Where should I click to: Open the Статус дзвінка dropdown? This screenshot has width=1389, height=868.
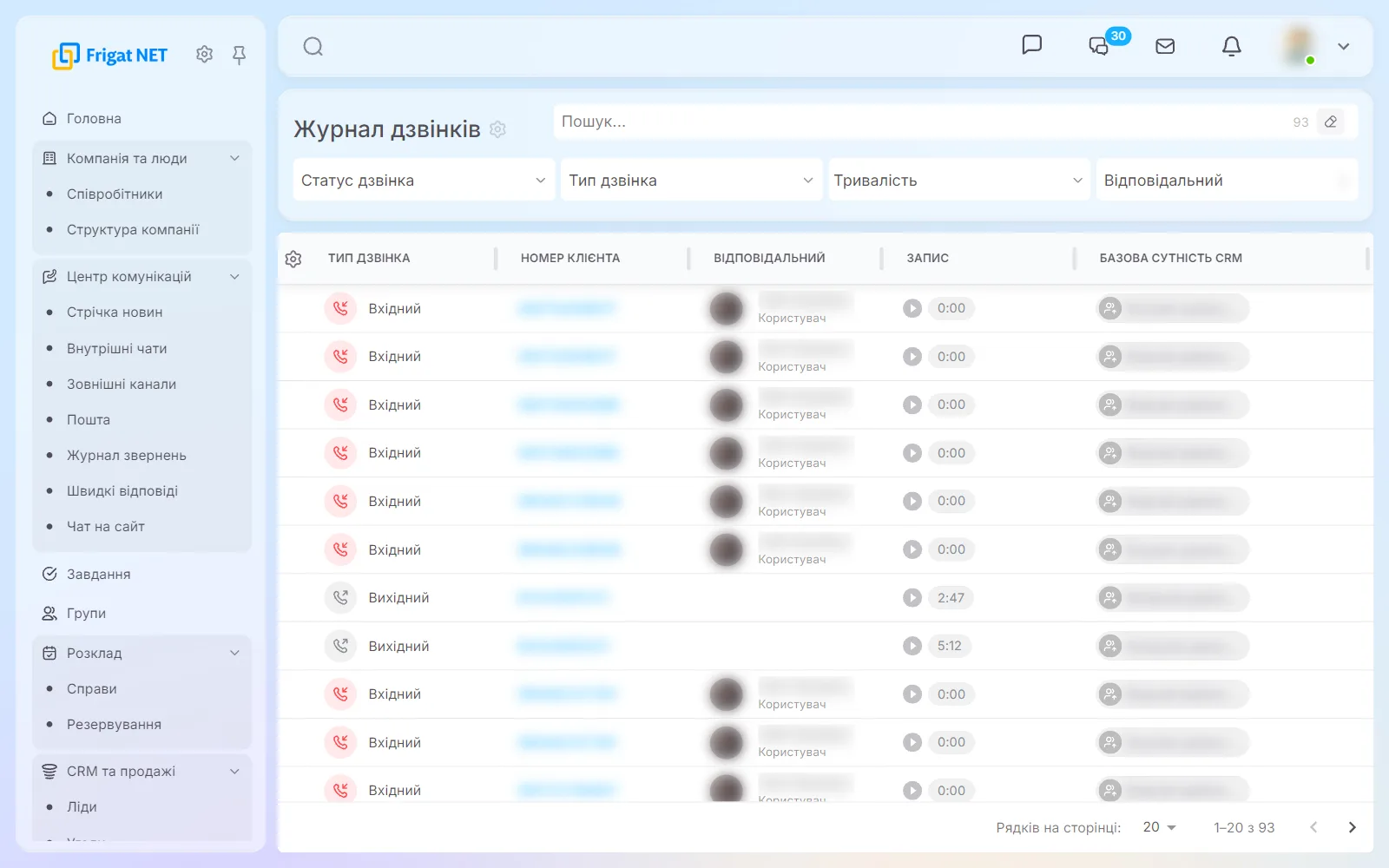424,181
